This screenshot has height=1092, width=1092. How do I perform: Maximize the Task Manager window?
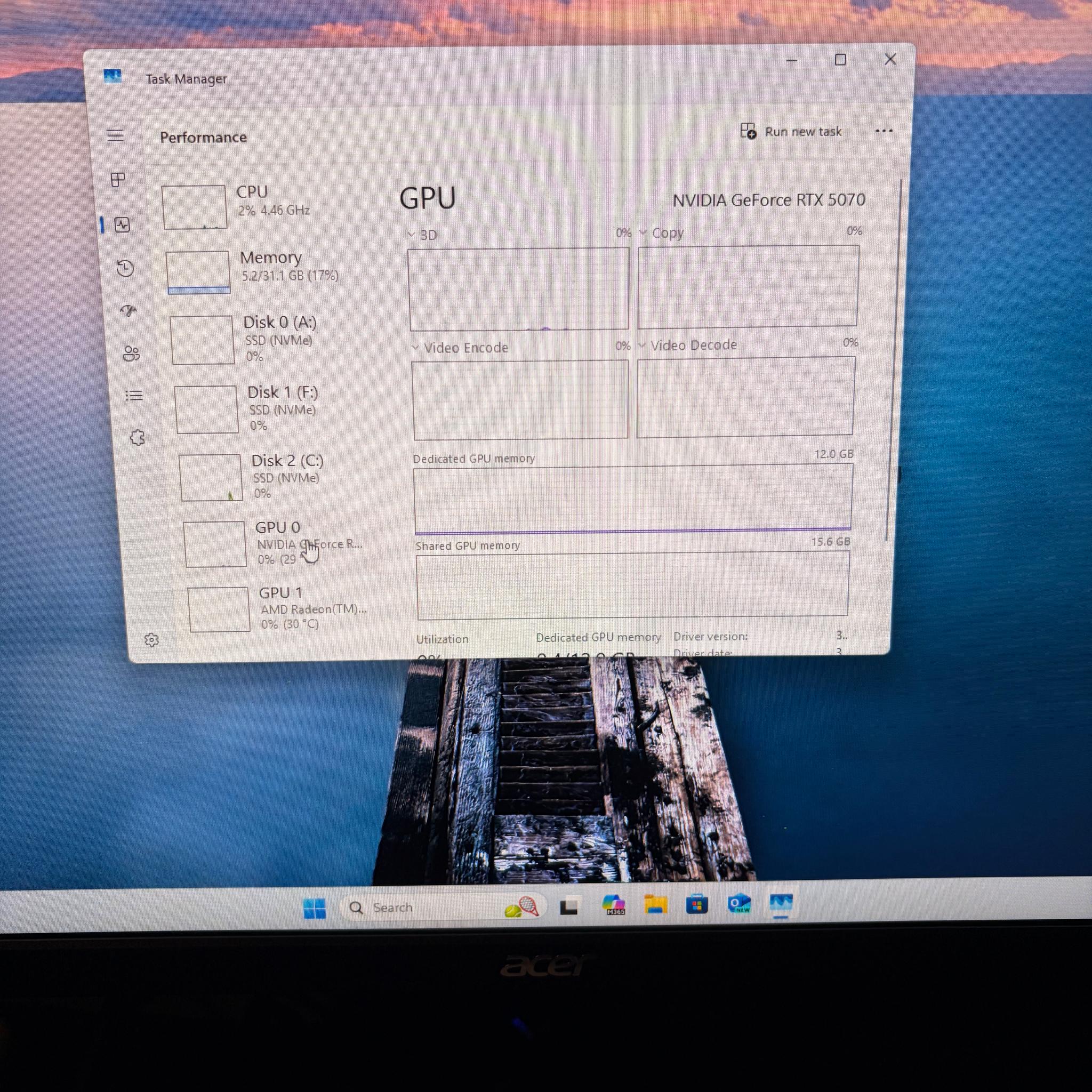click(x=840, y=59)
